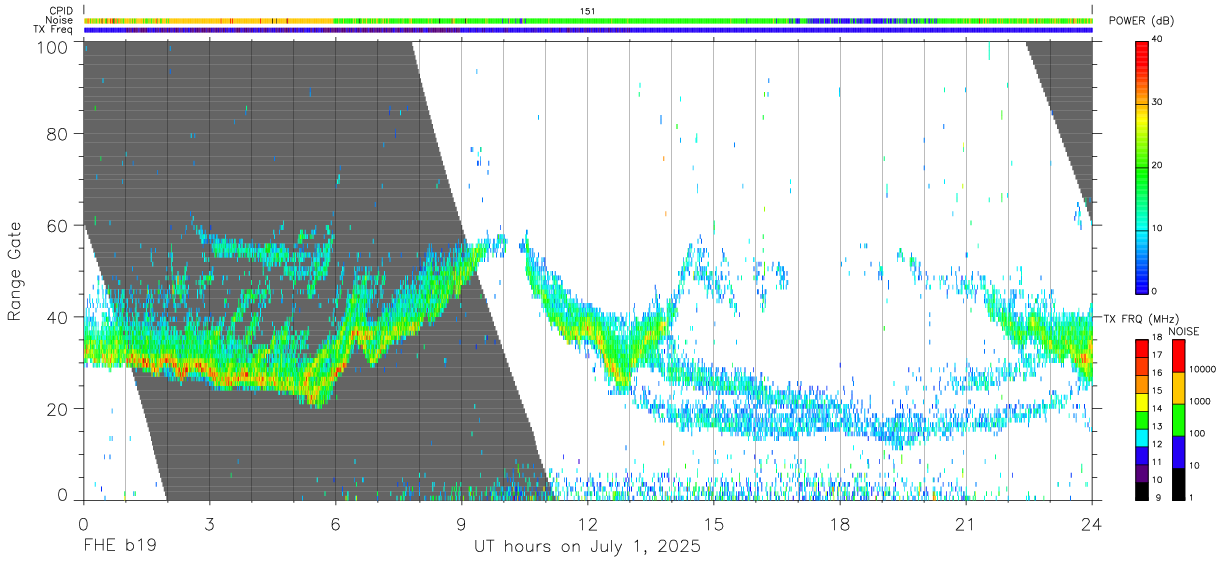Click the UT hours tick label 24
This screenshot has height=567, width=1228.
(1092, 524)
